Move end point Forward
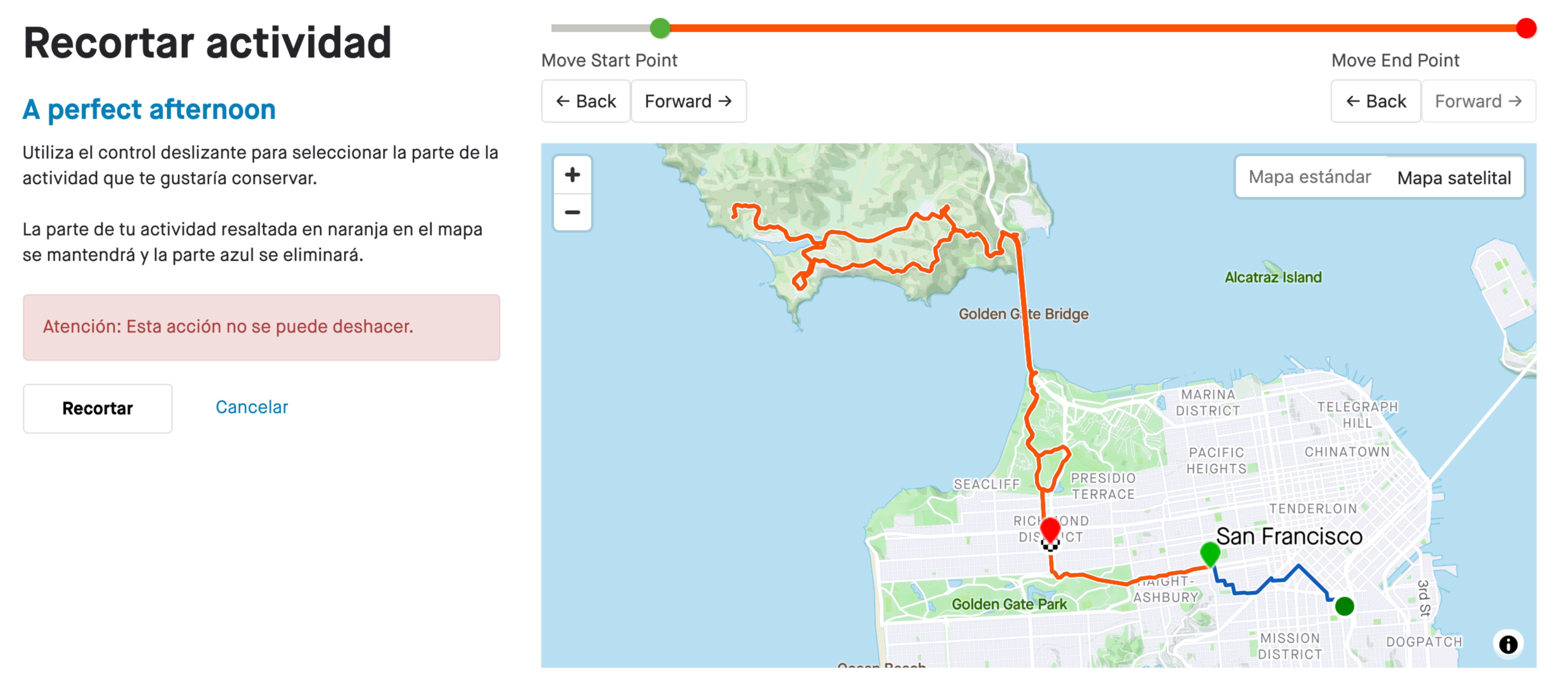This screenshot has height=685, width=1568. [1478, 101]
